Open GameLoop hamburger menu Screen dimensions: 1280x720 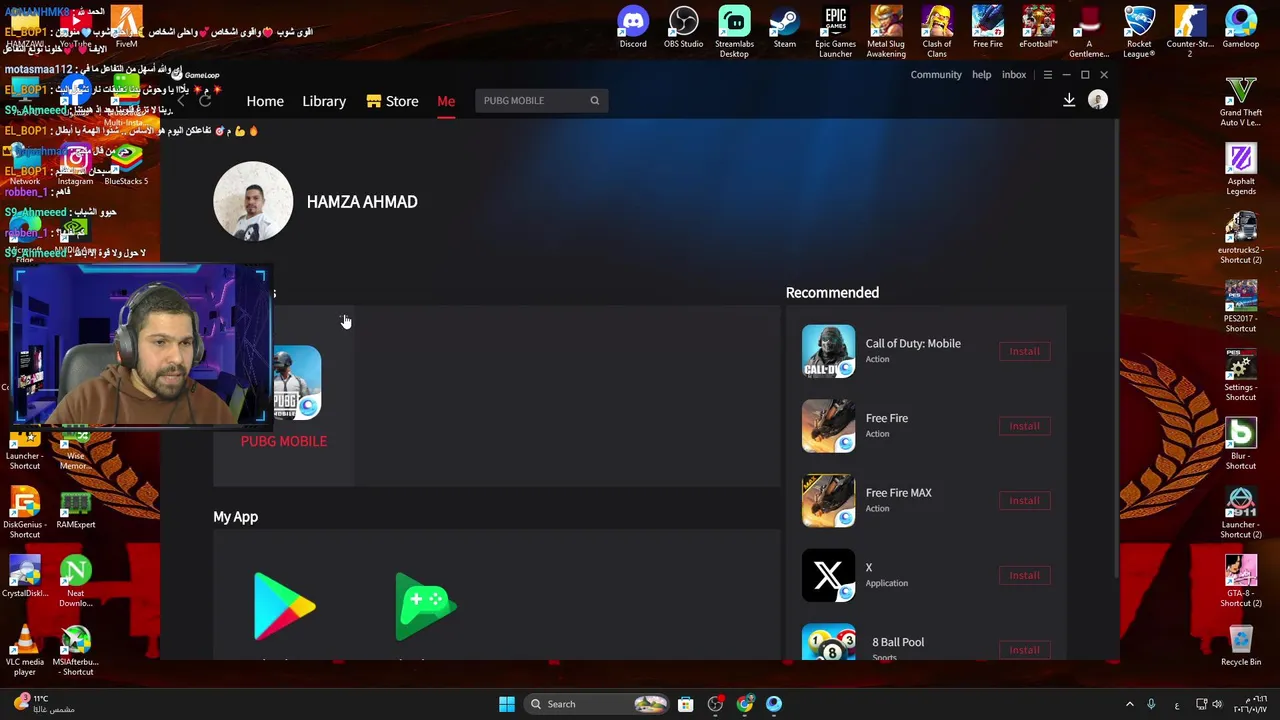pos(1048,75)
